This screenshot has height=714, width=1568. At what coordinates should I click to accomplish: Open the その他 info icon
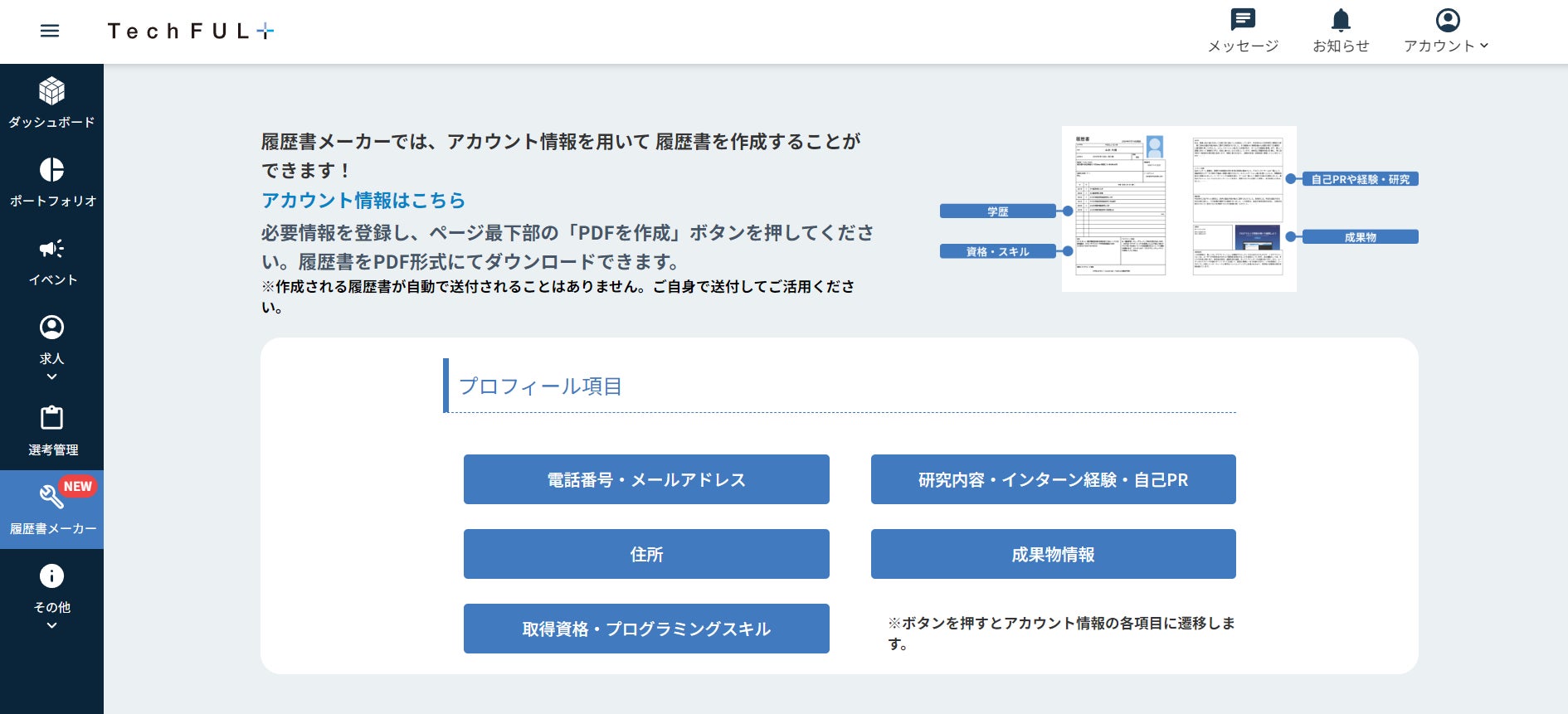[51, 576]
